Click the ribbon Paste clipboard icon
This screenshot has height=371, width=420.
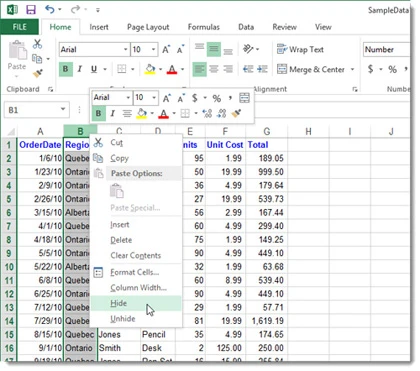17,51
